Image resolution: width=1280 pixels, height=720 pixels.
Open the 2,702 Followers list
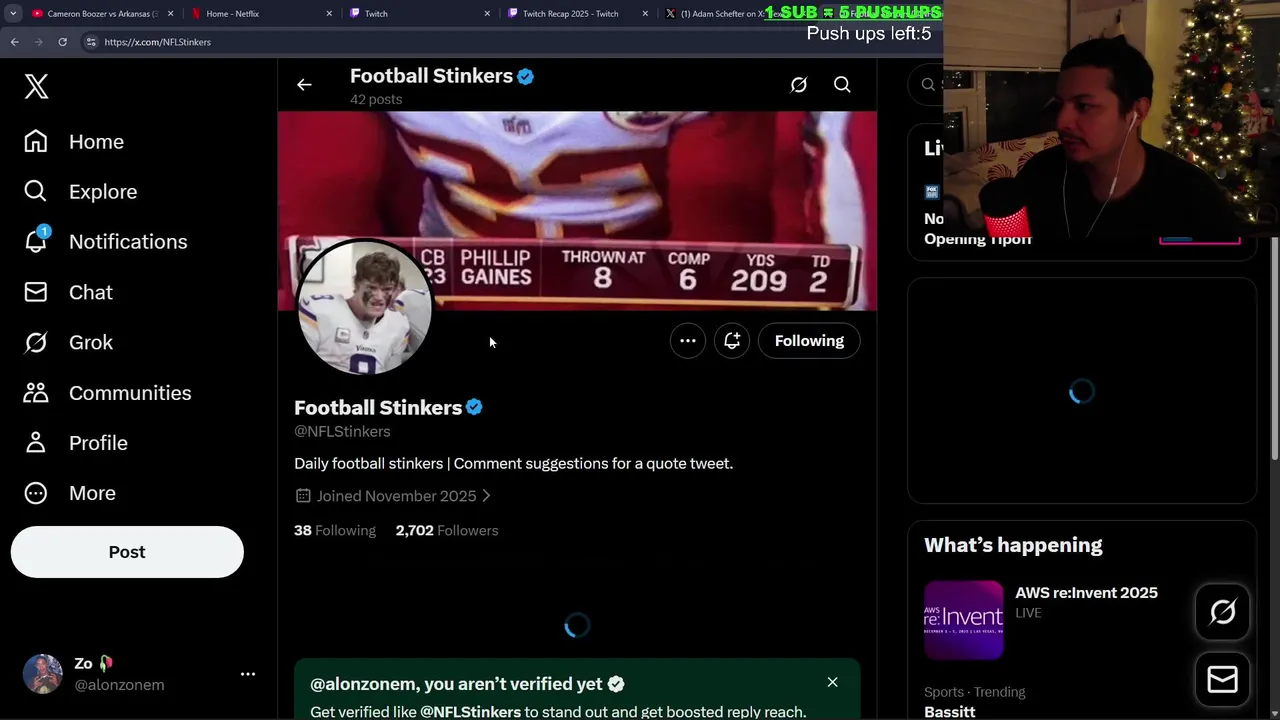pos(447,531)
